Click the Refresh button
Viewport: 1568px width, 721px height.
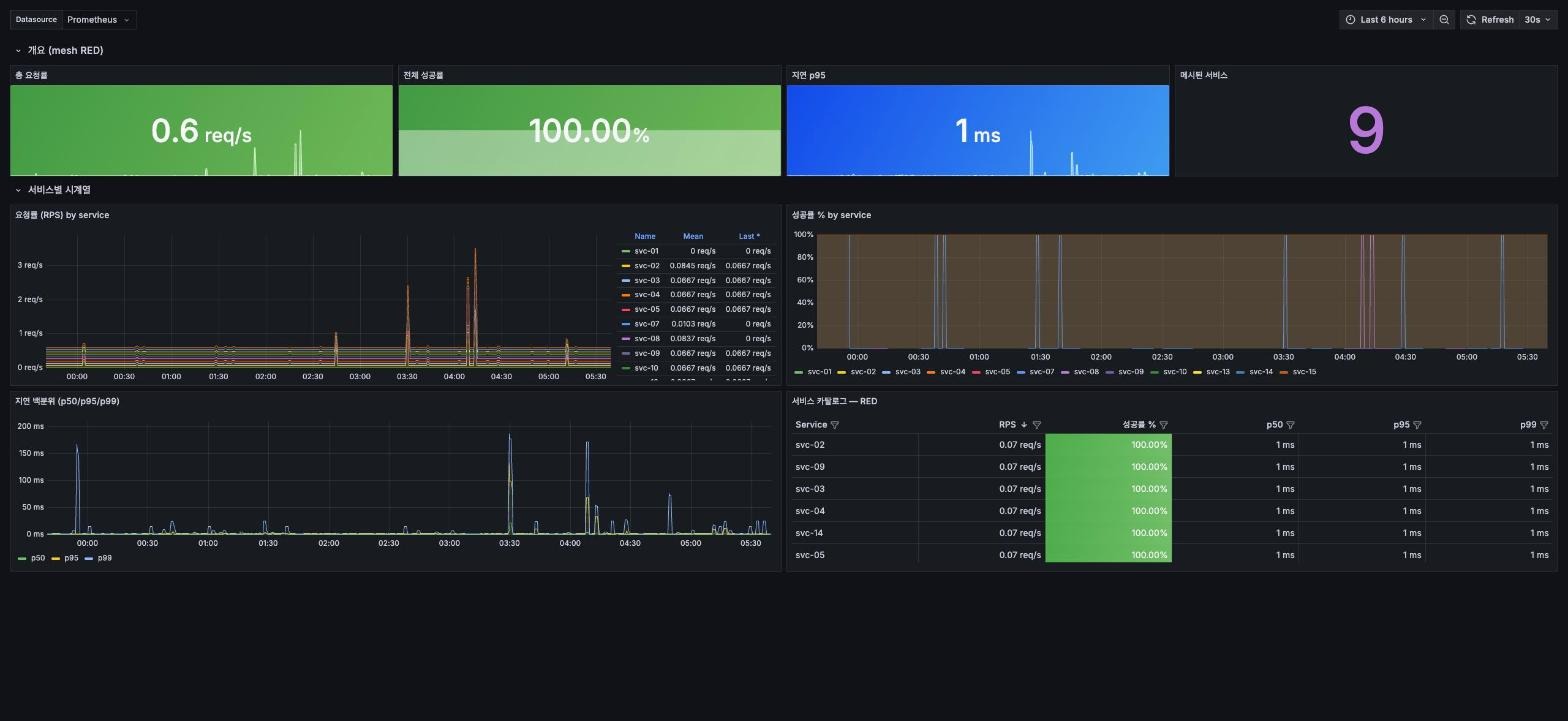[x=1490, y=20]
